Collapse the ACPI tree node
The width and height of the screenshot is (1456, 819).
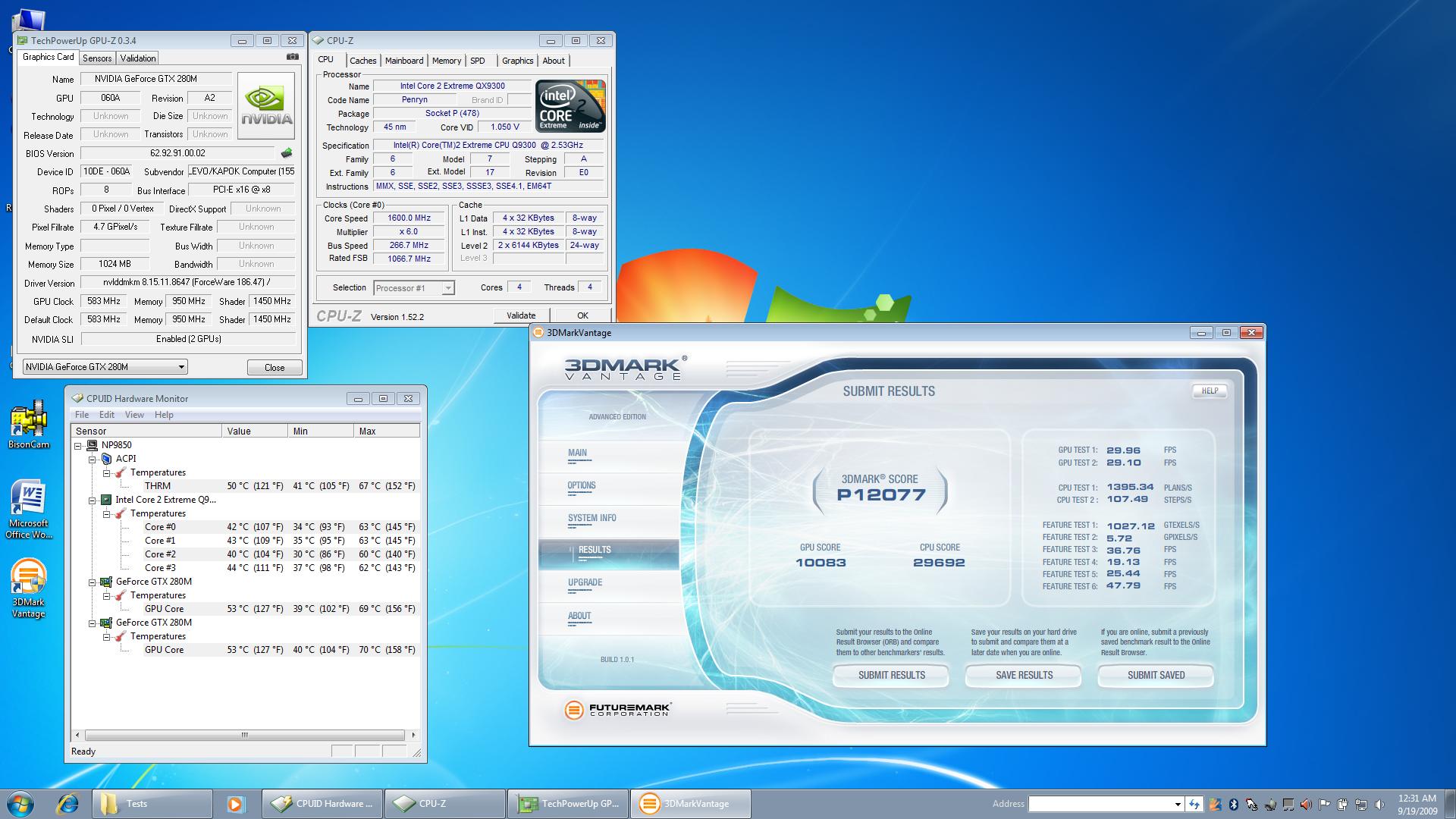(x=93, y=459)
